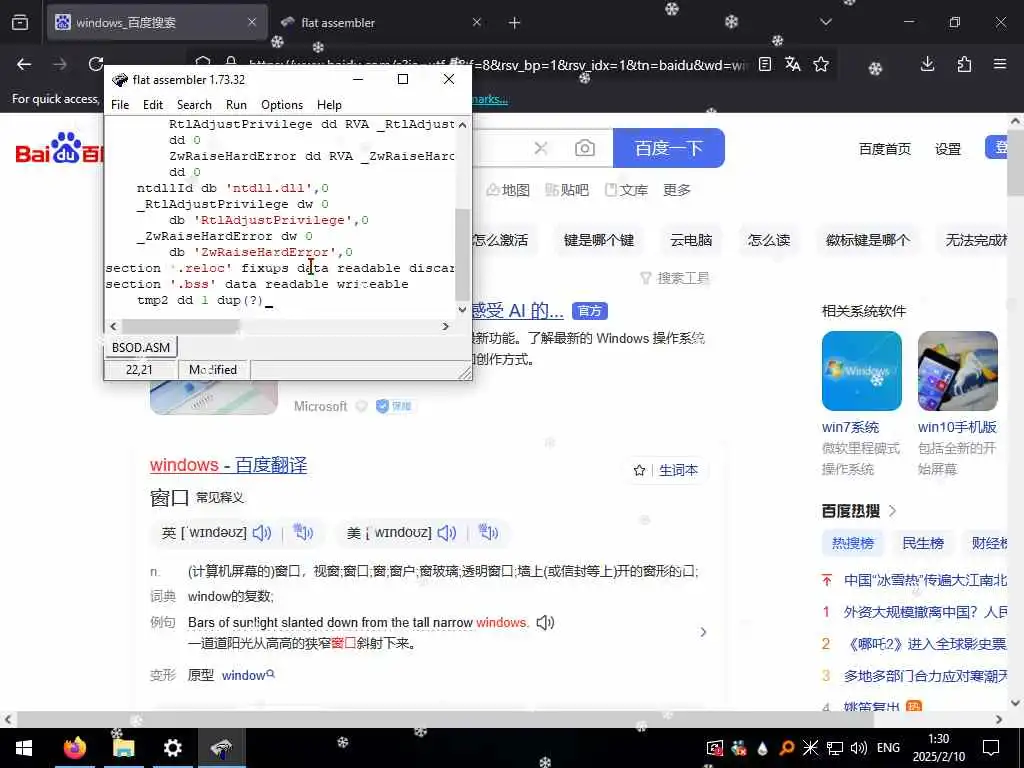This screenshot has height=768, width=1024.
Task: Bookmark this page with the star icon
Action: tap(821, 64)
